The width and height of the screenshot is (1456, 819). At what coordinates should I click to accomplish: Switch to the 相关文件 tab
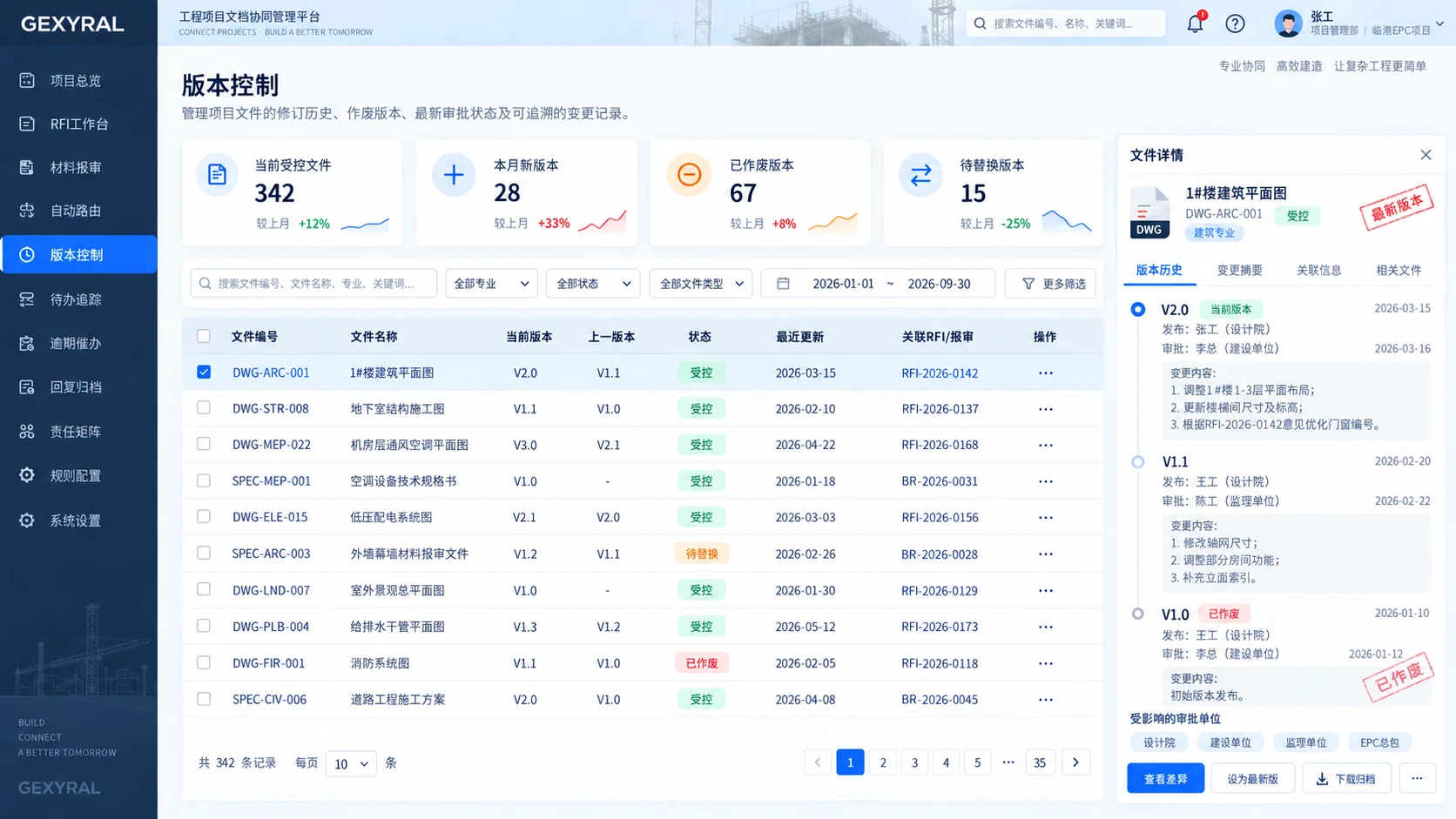(1398, 270)
